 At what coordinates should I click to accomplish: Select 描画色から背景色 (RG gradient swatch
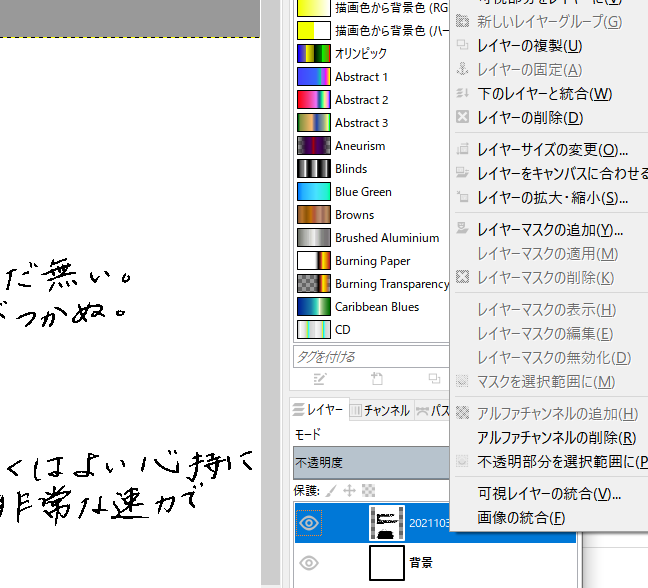tap(314, 7)
